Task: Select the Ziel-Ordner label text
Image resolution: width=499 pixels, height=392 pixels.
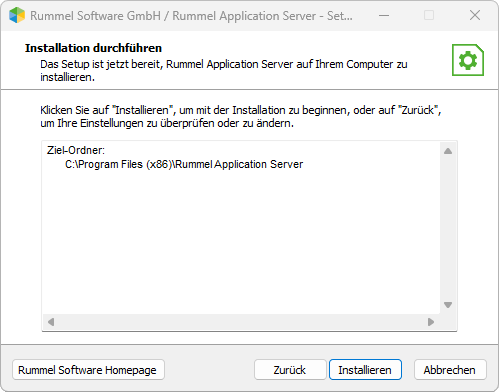Action: point(76,150)
